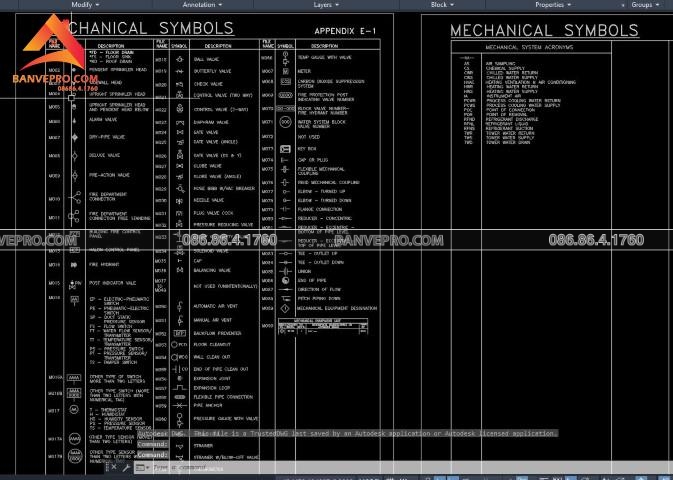Select the pressure gauge with valve symbol

pyautogui.click(x=180, y=419)
